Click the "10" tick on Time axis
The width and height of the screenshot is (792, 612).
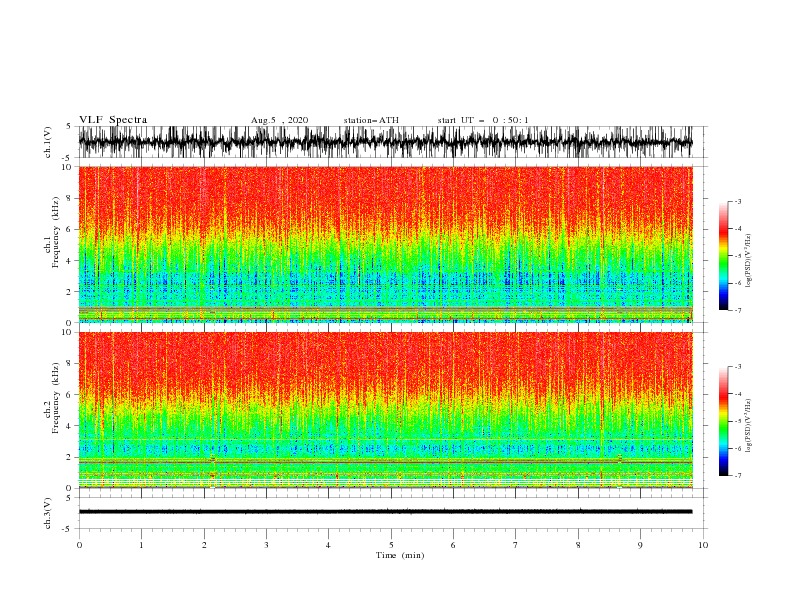tap(703, 545)
